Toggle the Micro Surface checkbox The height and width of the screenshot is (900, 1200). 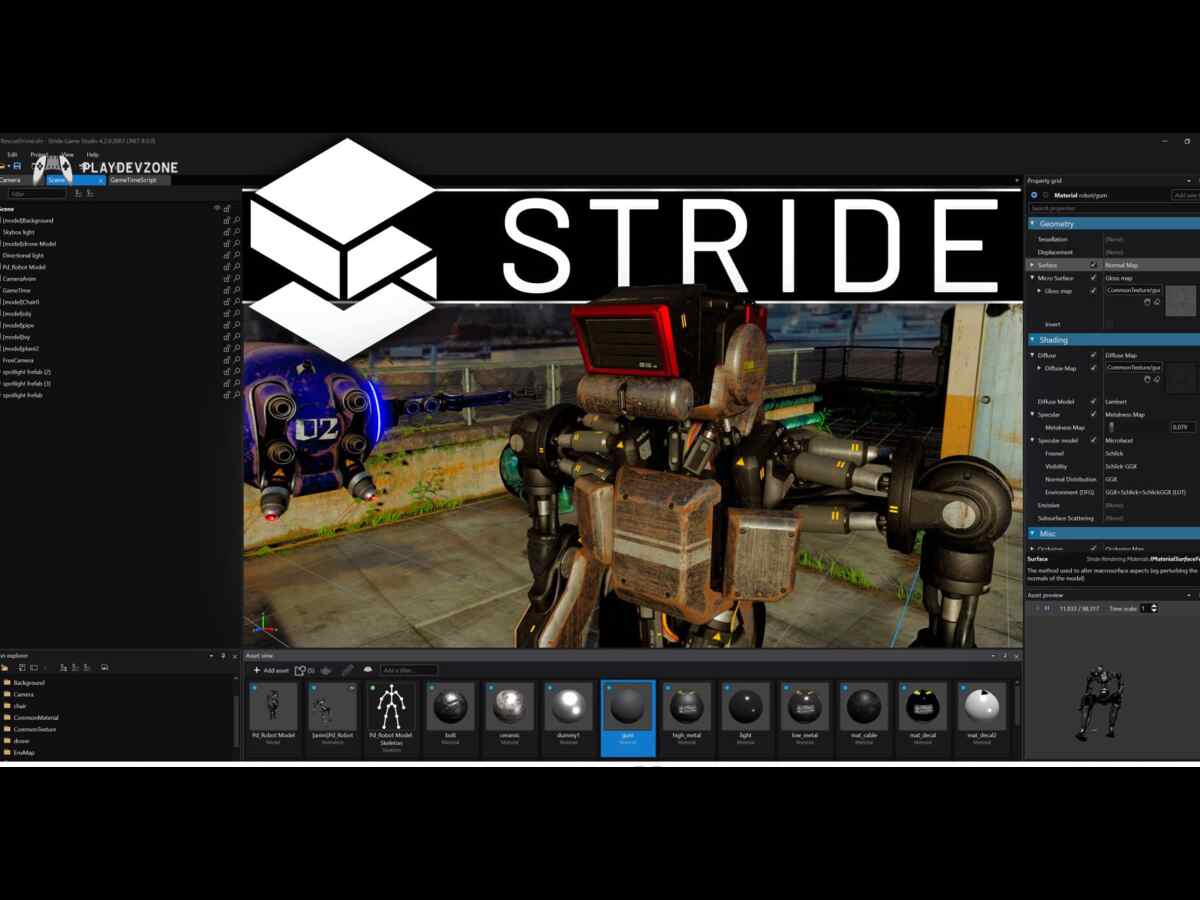(1093, 278)
